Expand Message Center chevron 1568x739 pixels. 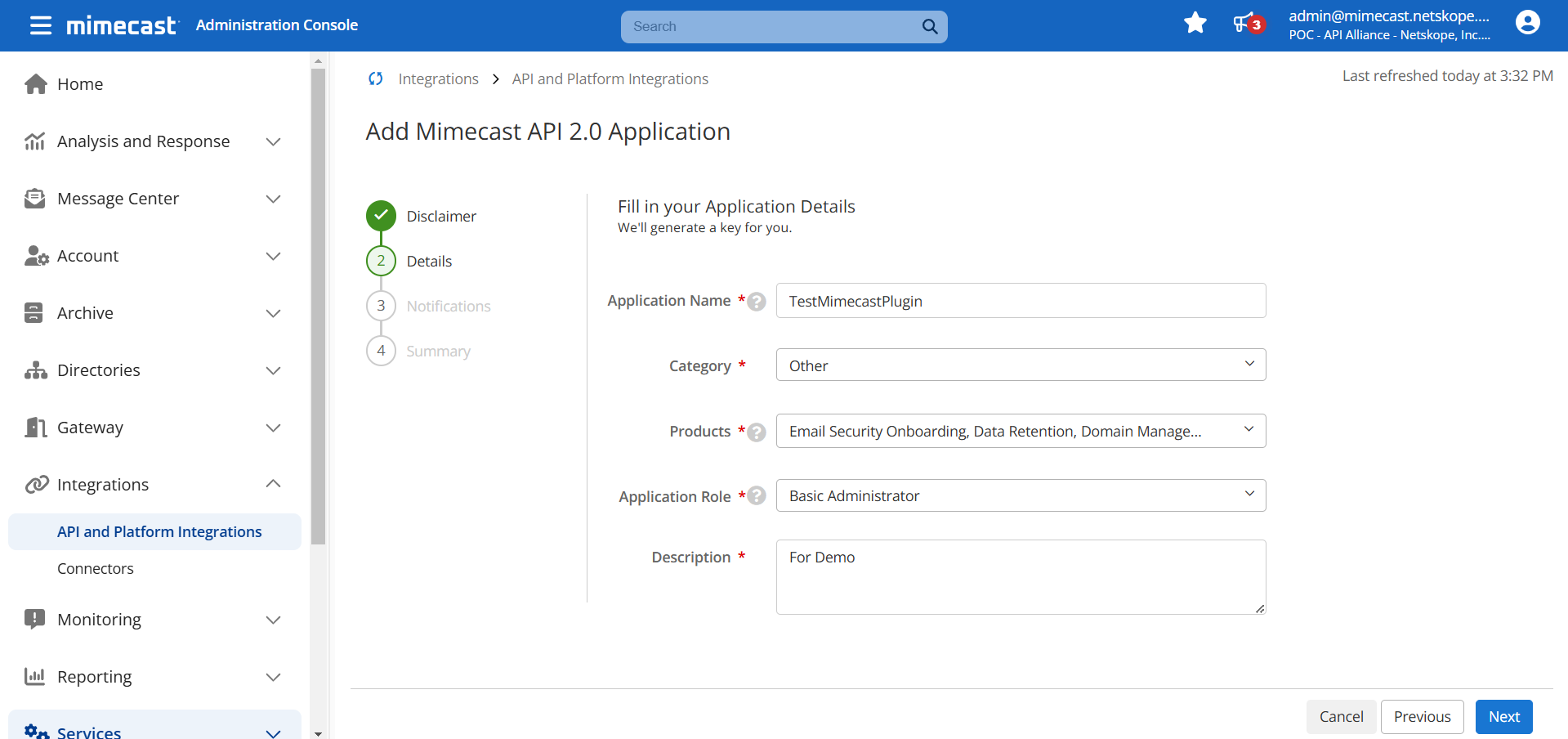pos(274,199)
